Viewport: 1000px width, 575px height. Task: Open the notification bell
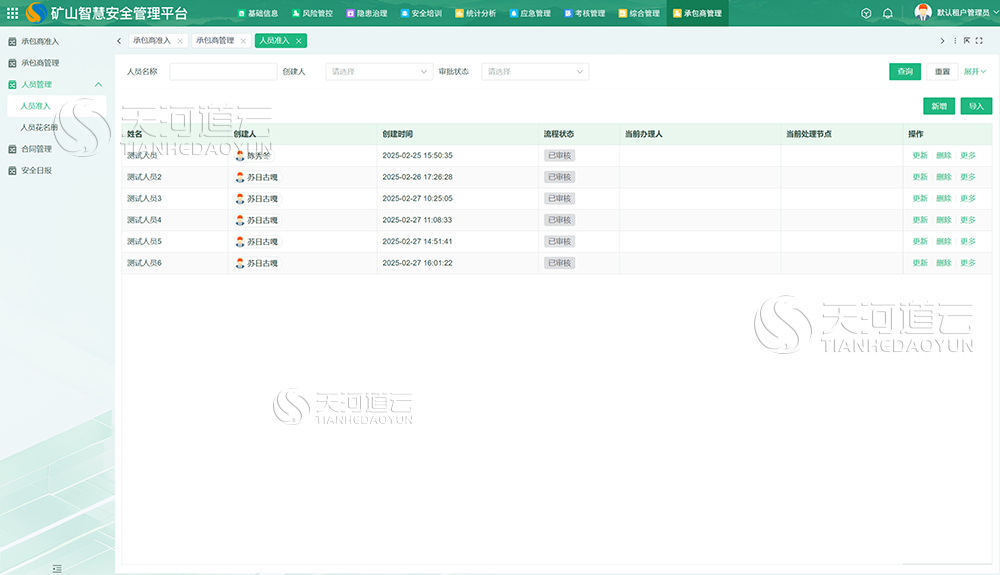click(x=888, y=13)
